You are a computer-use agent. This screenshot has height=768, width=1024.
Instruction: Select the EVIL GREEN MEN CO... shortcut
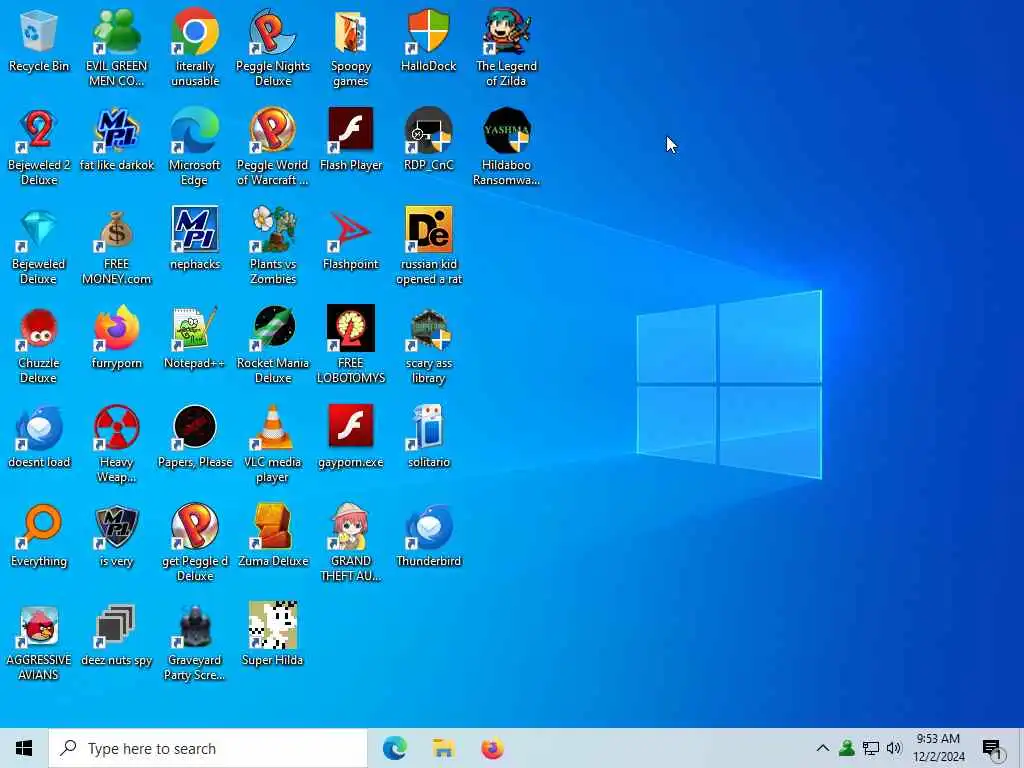(x=117, y=47)
